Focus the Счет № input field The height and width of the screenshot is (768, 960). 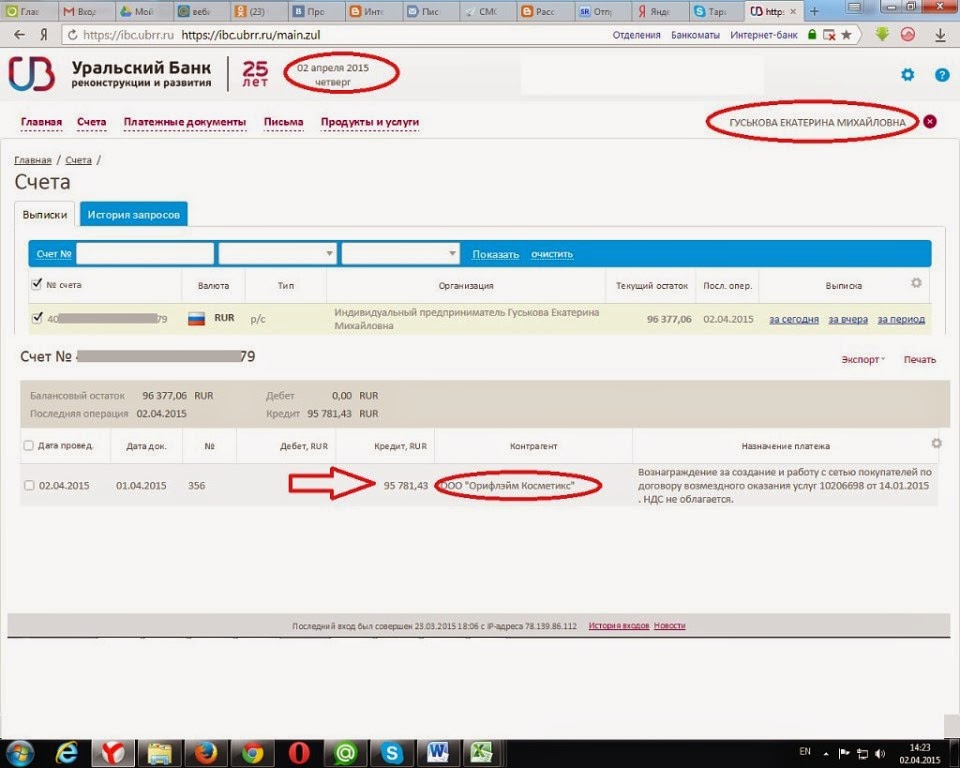[x=145, y=254]
